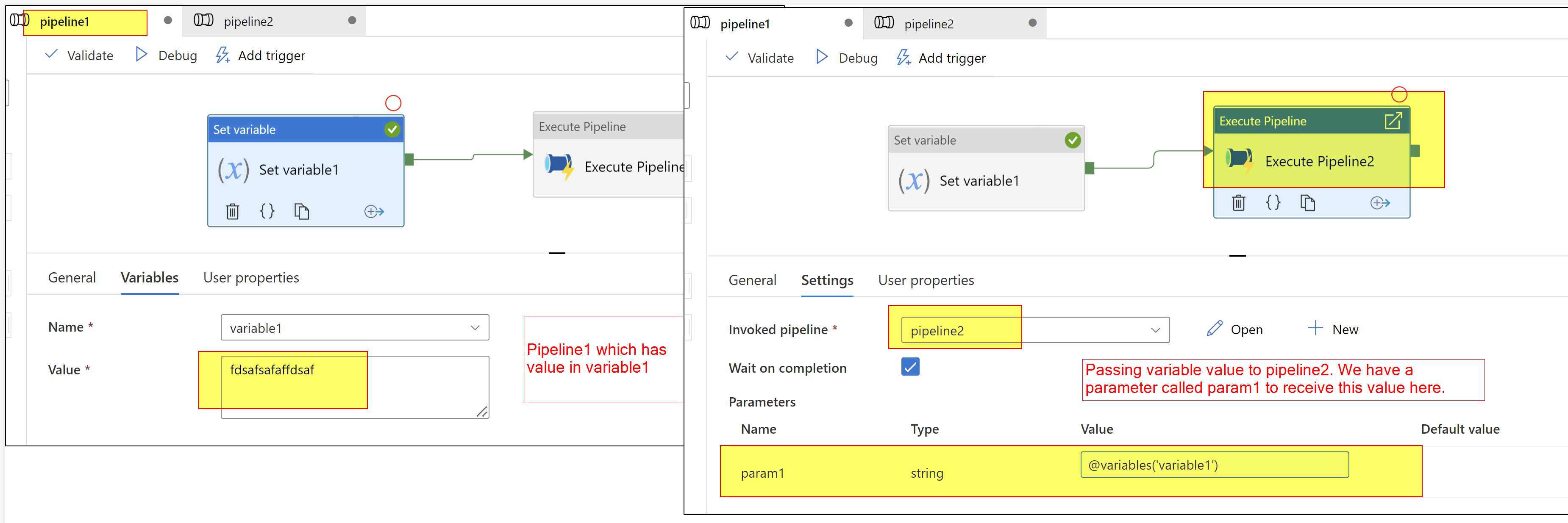Open code braces icon on Set variable1 activity
Screen dimensions: 1568x523
point(267,211)
